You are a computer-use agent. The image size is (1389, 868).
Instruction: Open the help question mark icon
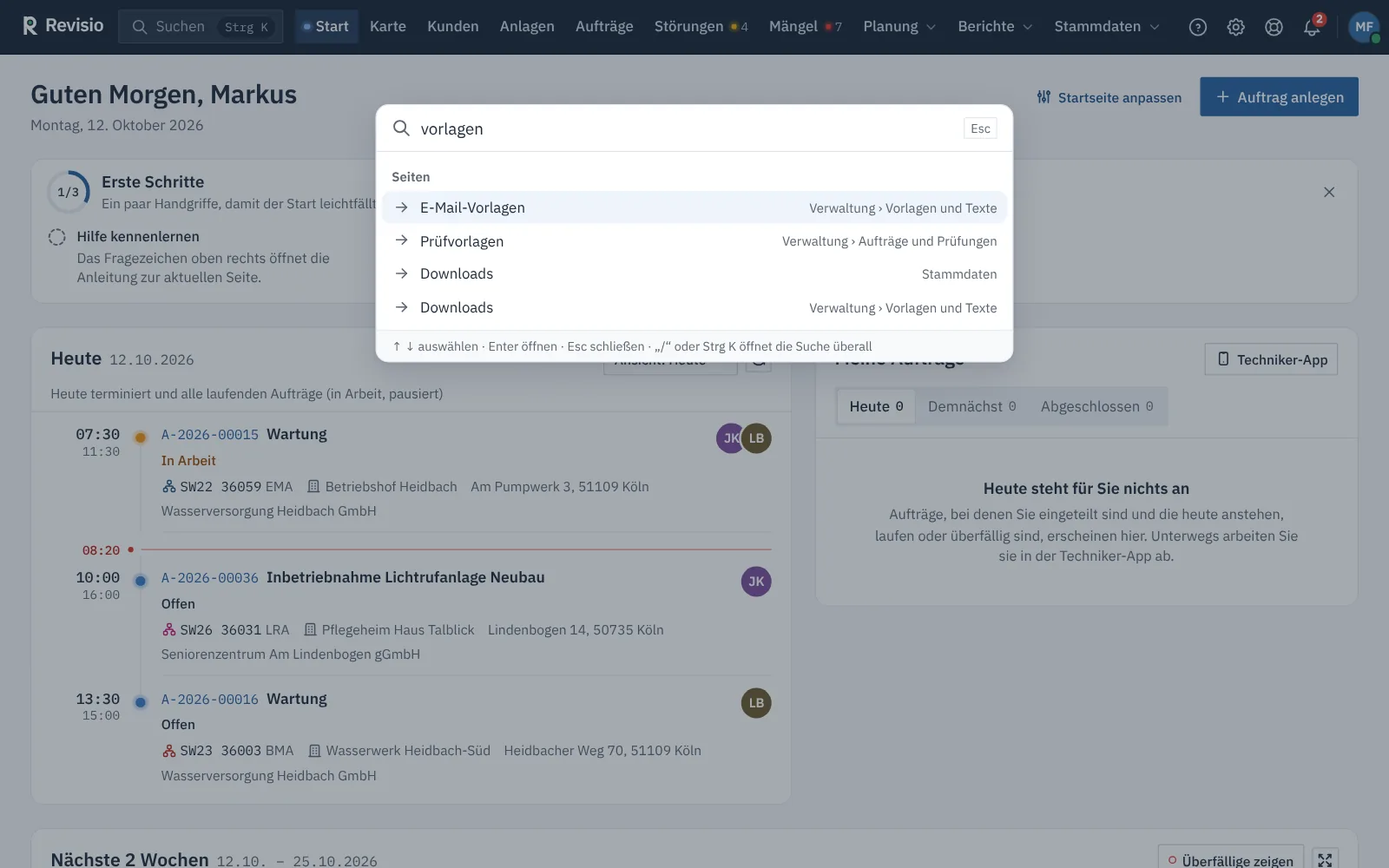(1198, 27)
